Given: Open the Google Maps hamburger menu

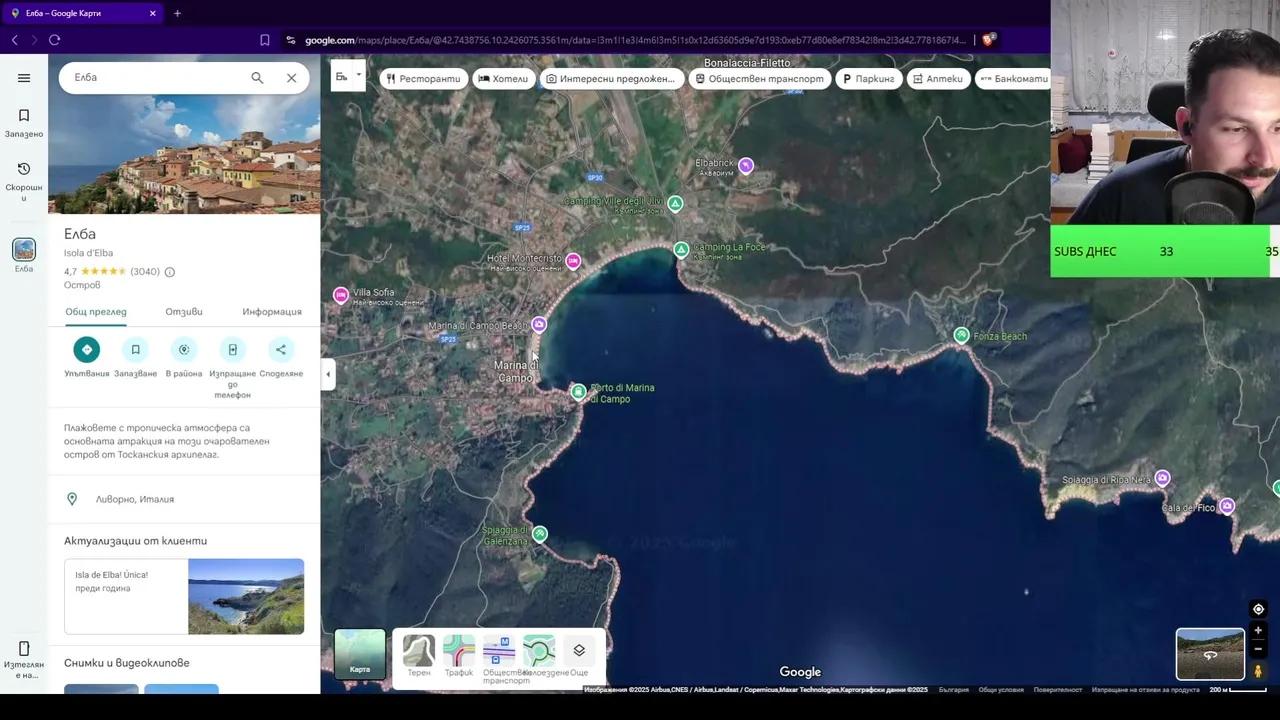Looking at the screenshot, I should pyautogui.click(x=24, y=78).
